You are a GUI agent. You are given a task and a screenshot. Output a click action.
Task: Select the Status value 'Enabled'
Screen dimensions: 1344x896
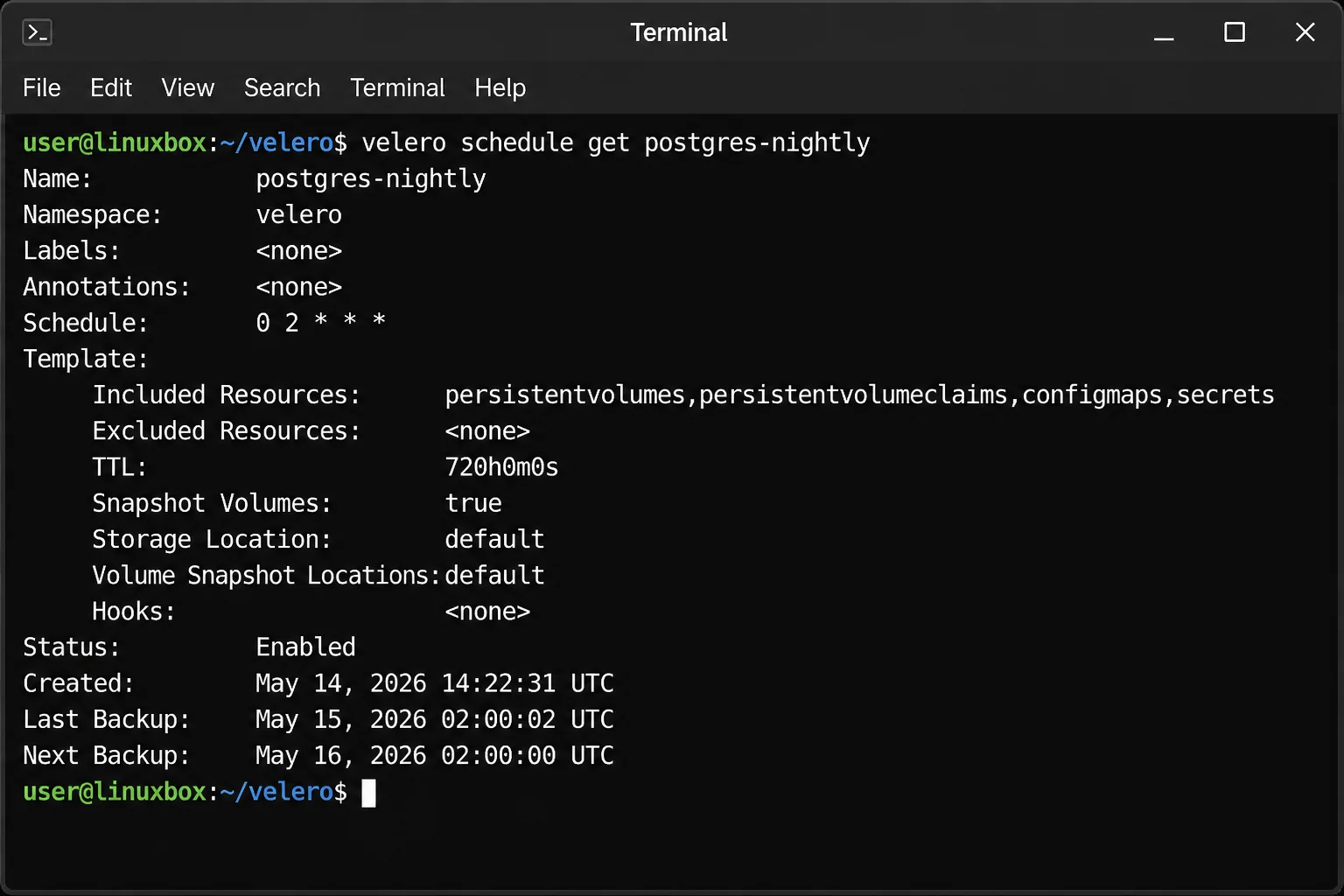305,647
